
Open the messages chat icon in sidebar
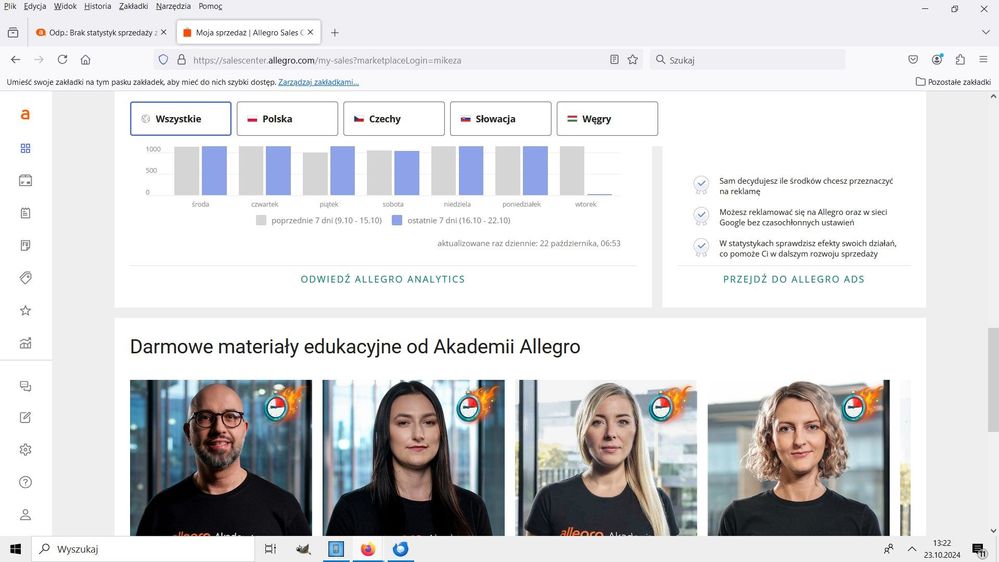(x=25, y=386)
